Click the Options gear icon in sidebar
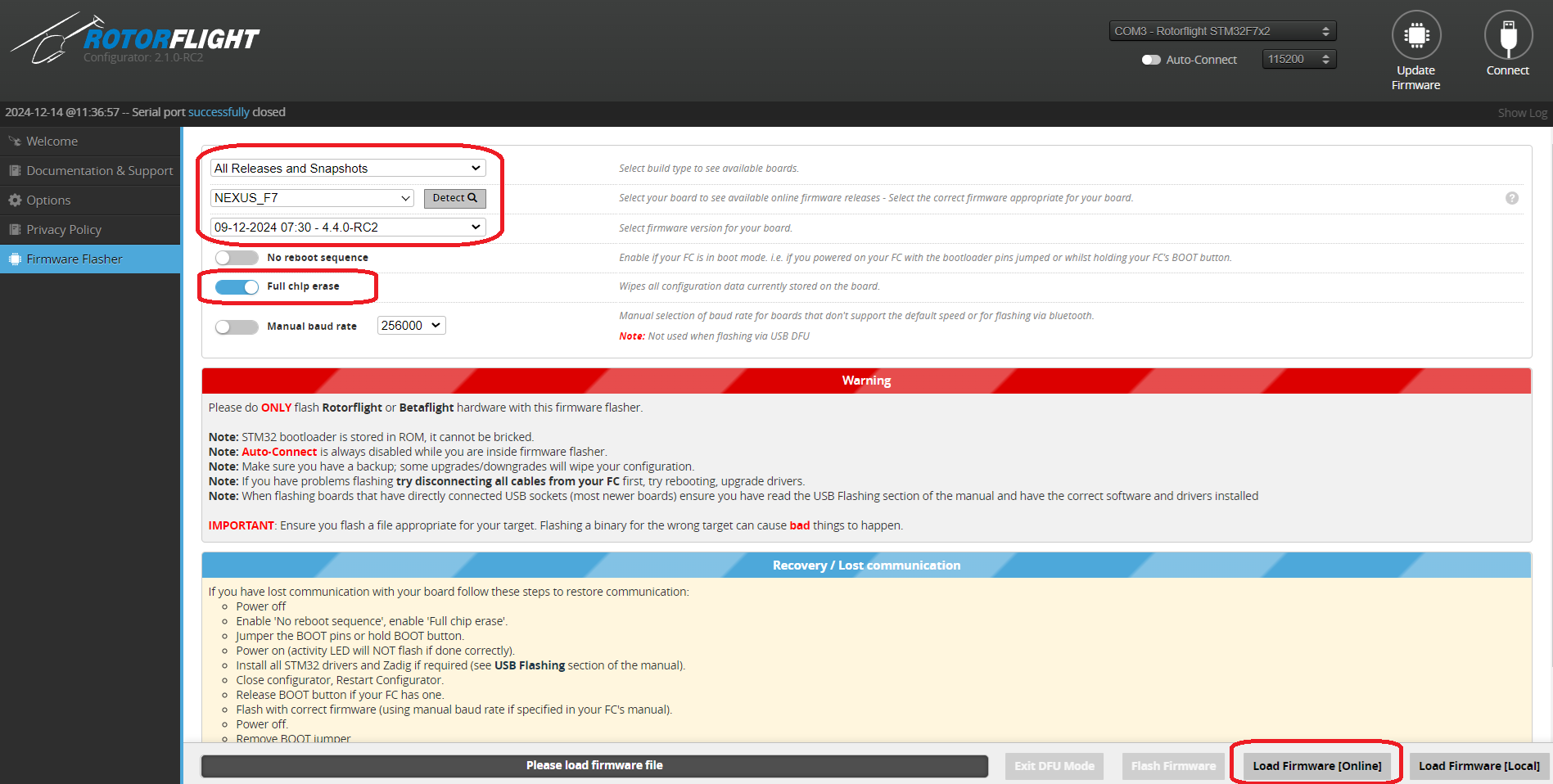This screenshot has height=784, width=1553. [x=15, y=201]
